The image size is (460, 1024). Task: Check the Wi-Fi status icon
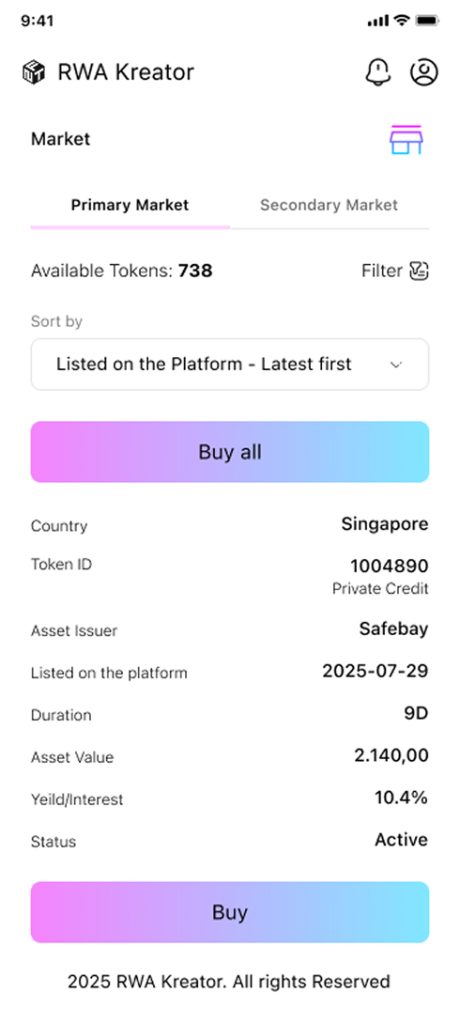point(401,21)
